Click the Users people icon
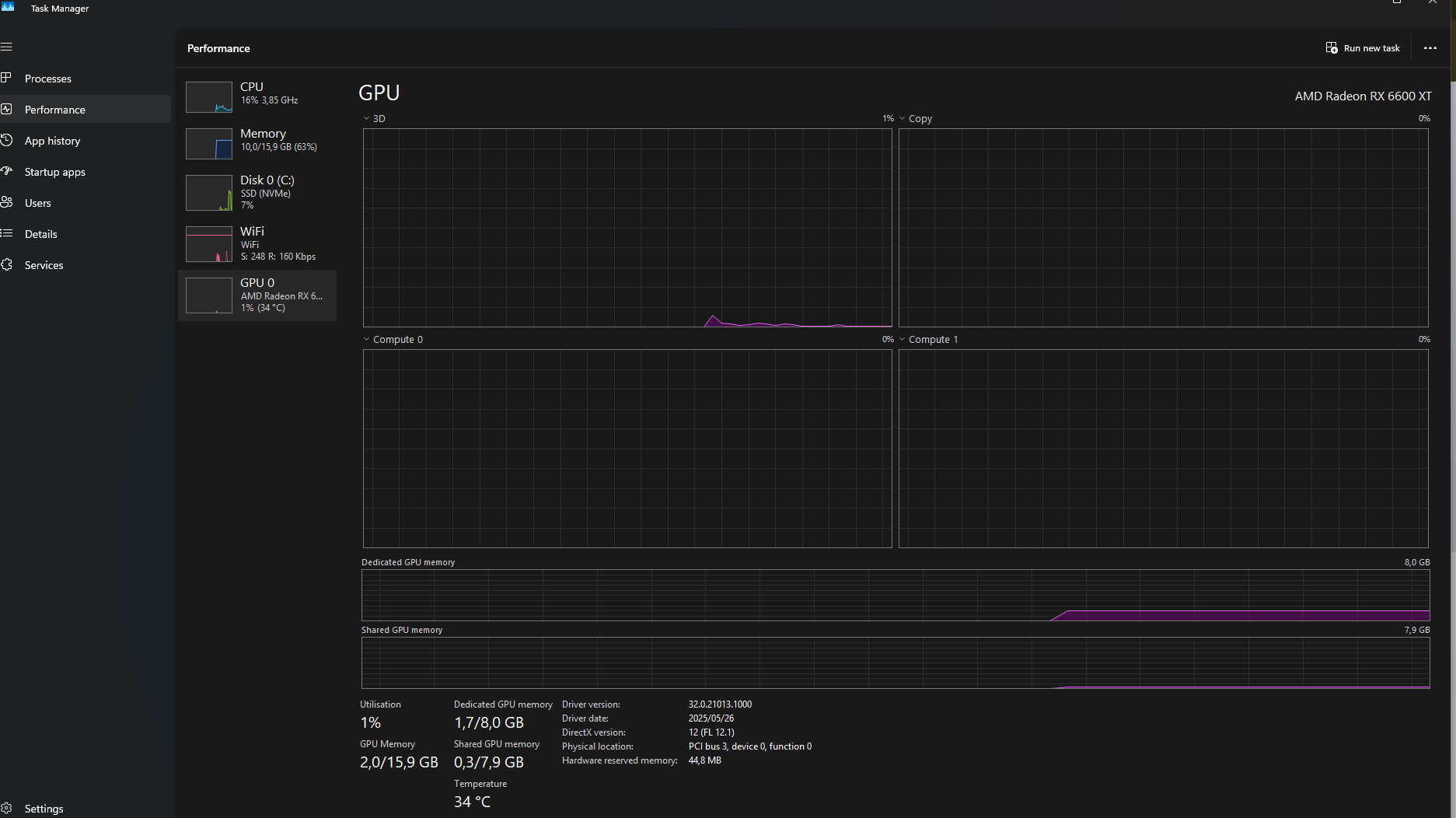Screen dimensions: 1456x818 pos(7,202)
